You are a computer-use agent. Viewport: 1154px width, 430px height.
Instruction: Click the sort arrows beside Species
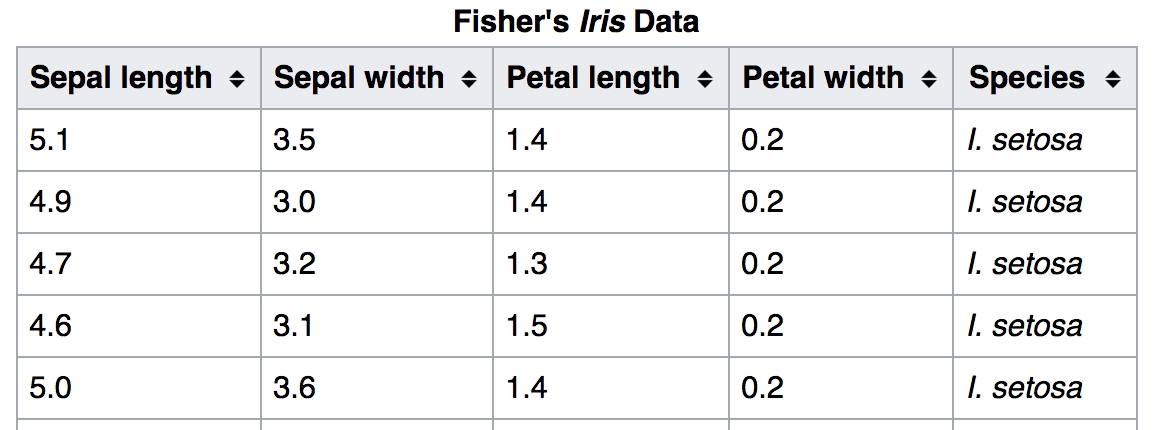pyautogui.click(x=1112, y=79)
